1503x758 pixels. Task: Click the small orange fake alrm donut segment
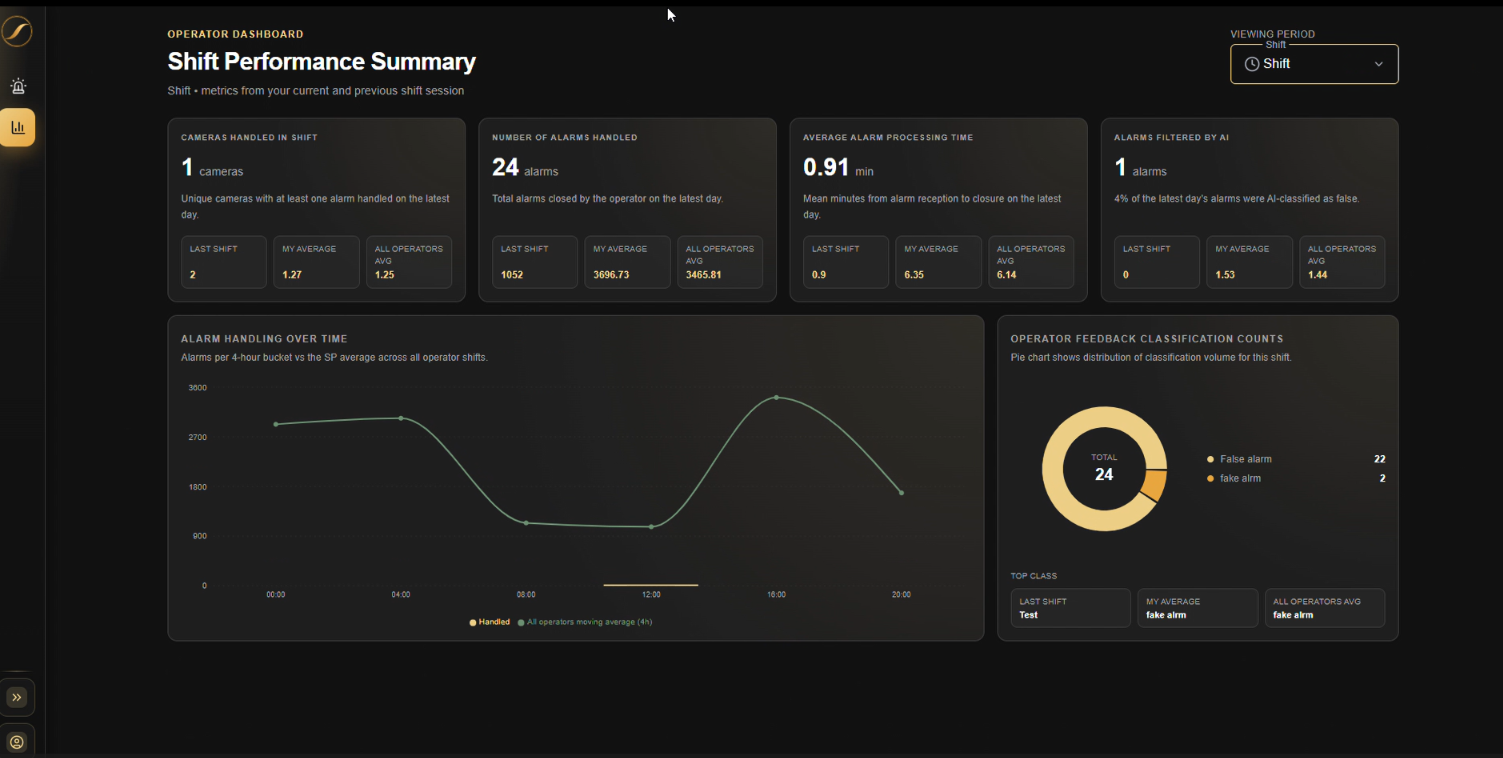[1153, 485]
